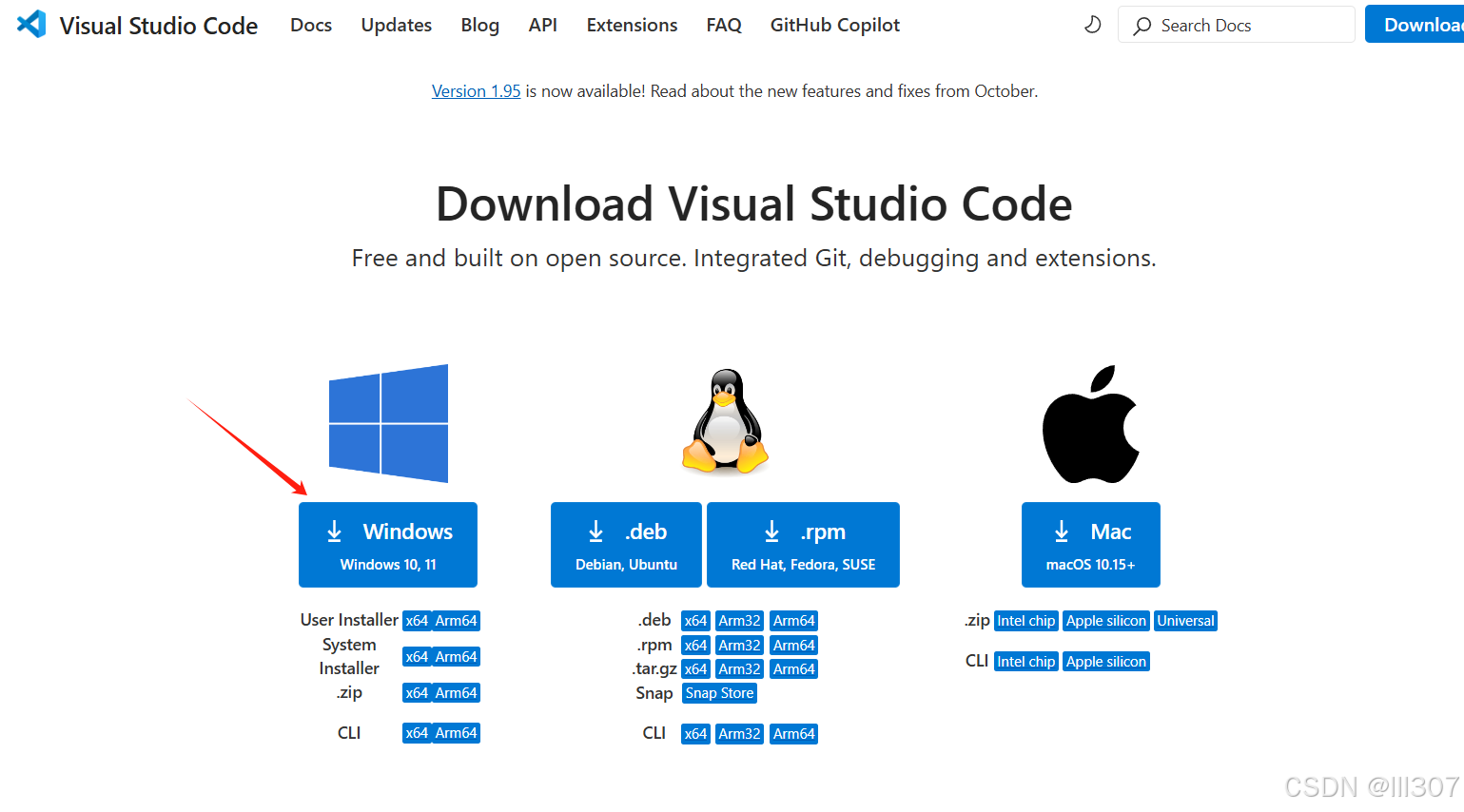Click the 'User Installer' label
This screenshot has height=812, width=1464.
(x=349, y=620)
